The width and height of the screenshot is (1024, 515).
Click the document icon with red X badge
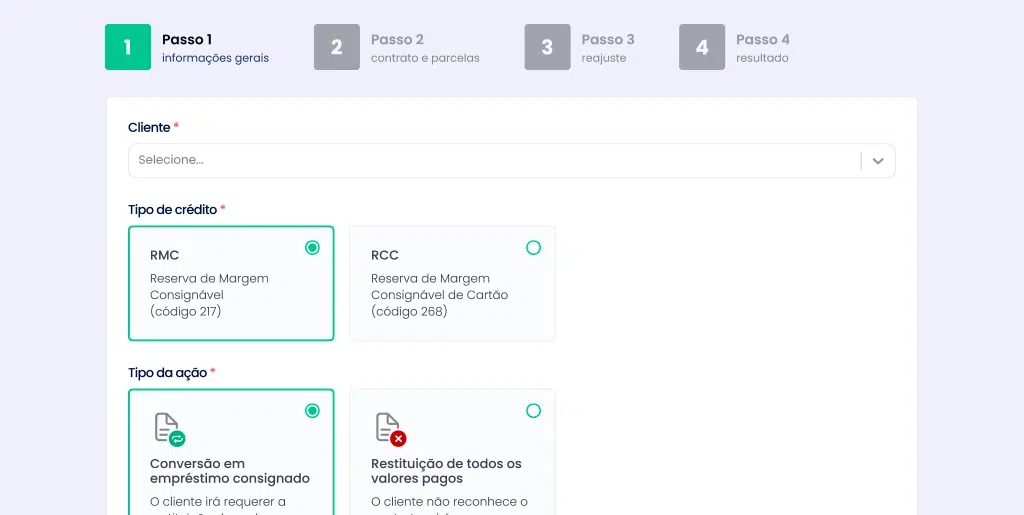tap(390, 429)
